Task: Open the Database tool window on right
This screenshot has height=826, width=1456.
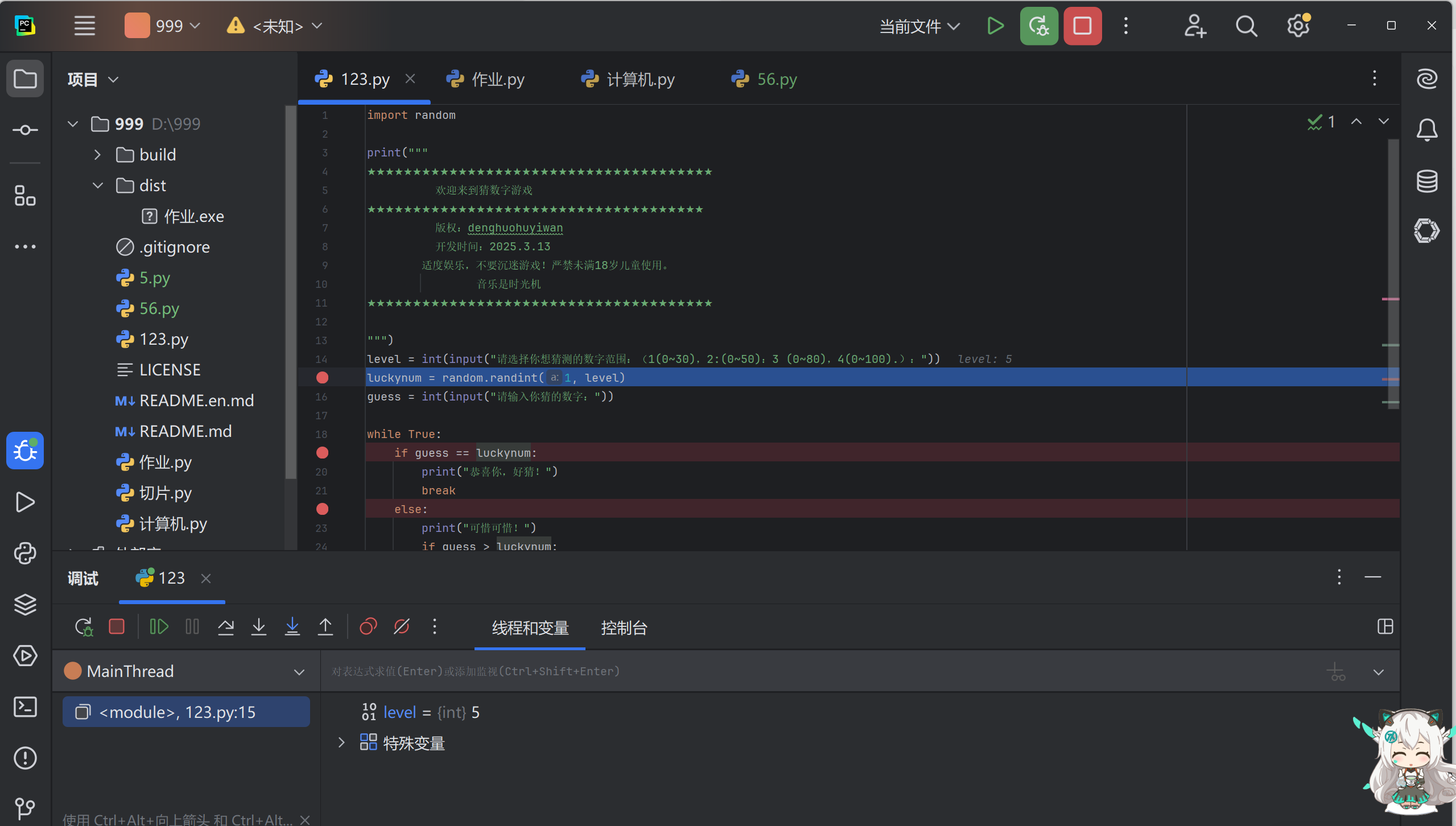Action: click(x=1426, y=181)
